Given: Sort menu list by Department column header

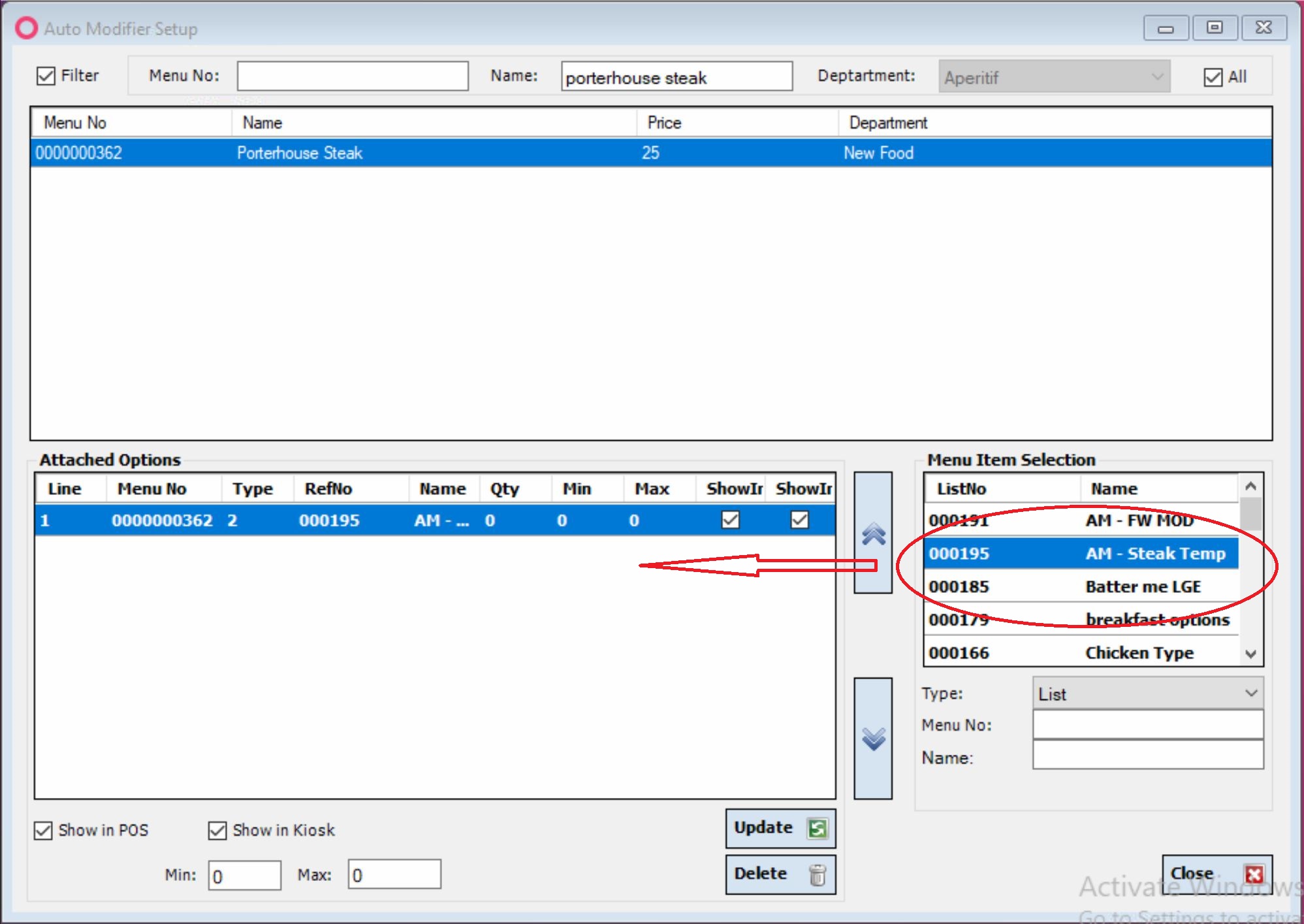Looking at the screenshot, I should [1055, 123].
